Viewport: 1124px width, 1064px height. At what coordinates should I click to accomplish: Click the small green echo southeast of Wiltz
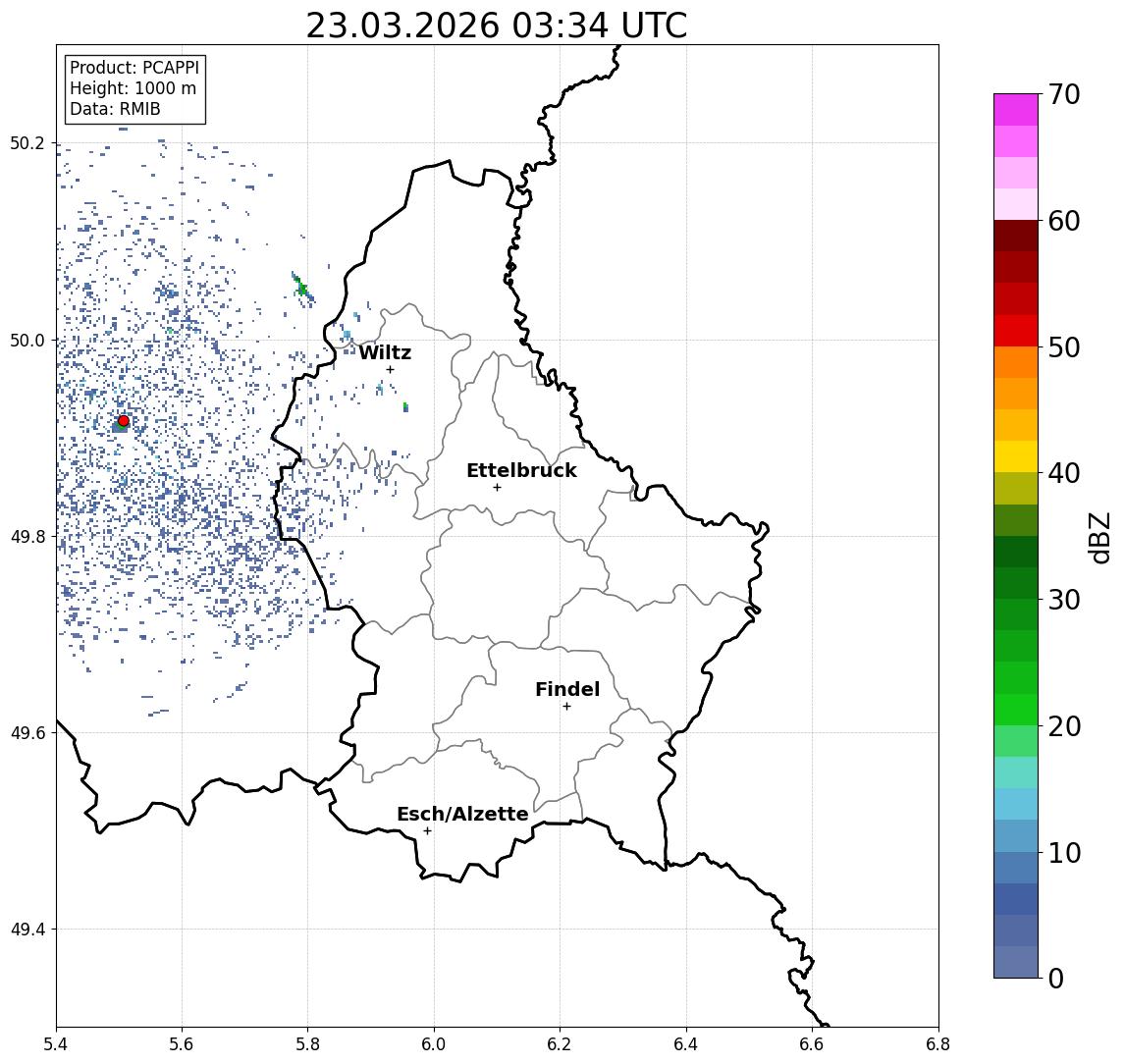click(405, 407)
